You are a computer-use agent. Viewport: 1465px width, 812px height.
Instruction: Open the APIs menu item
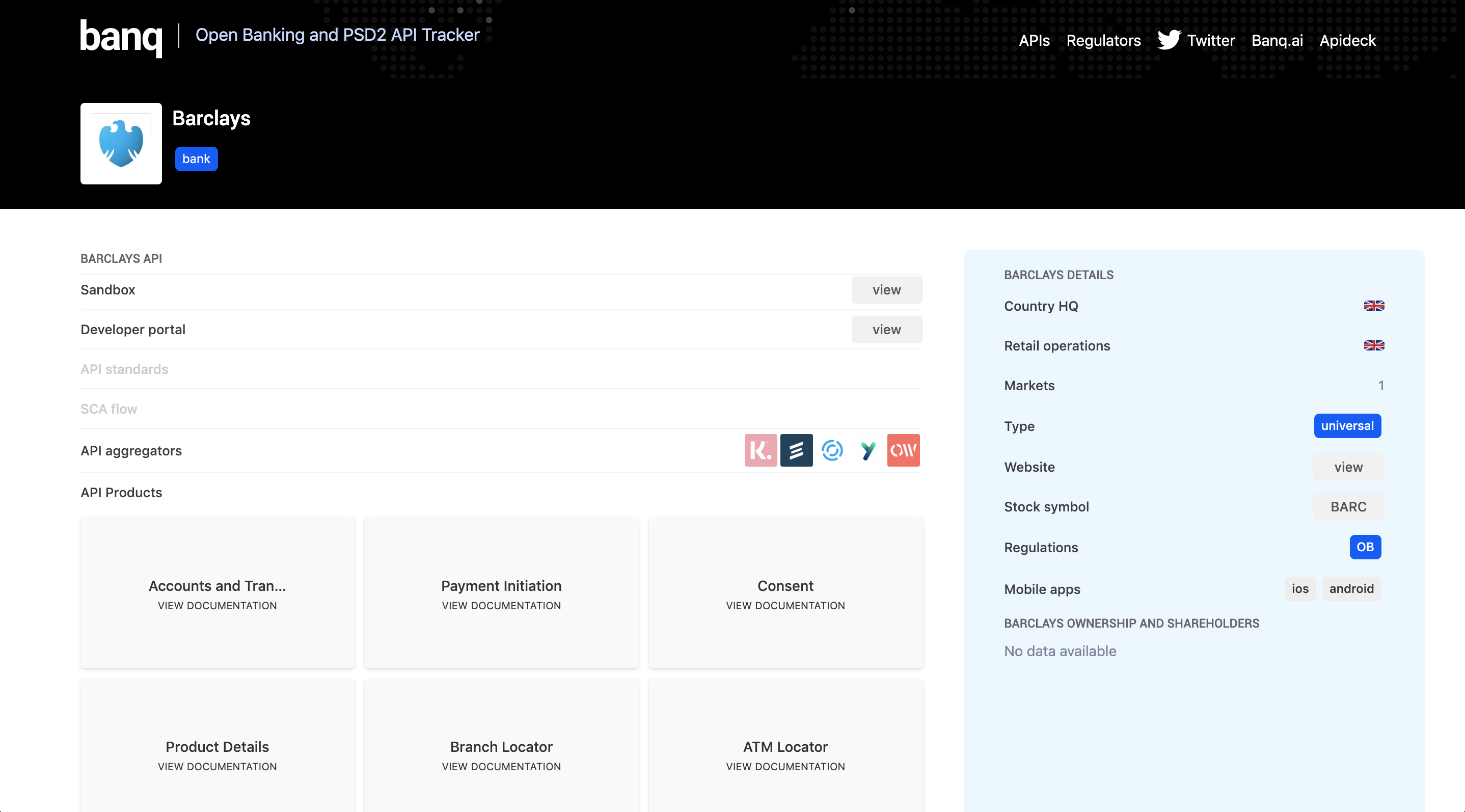(x=1034, y=40)
